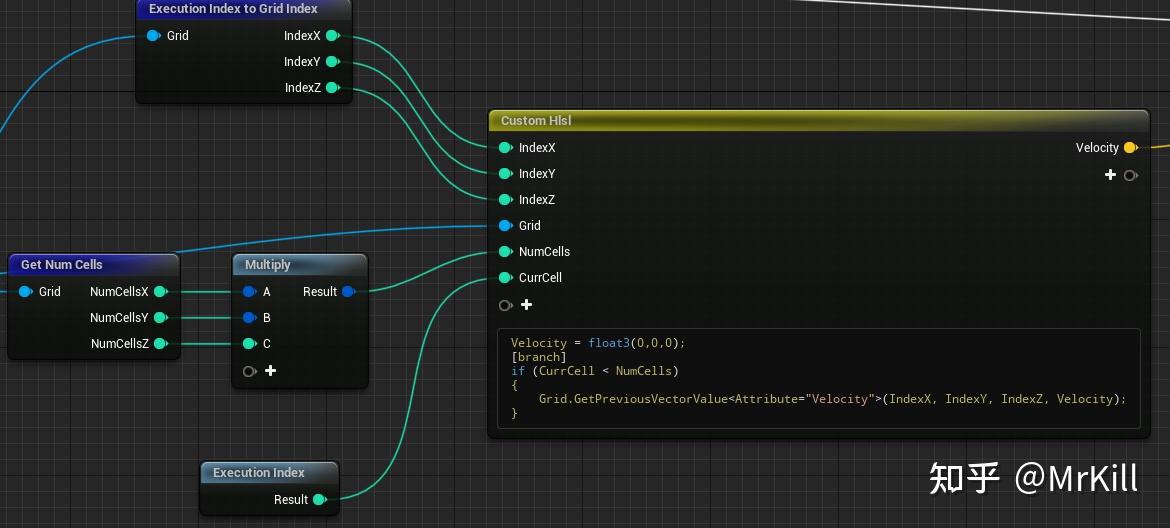
Task: Click the IndexY input pin on Custom Hlsl
Action: 505,174
